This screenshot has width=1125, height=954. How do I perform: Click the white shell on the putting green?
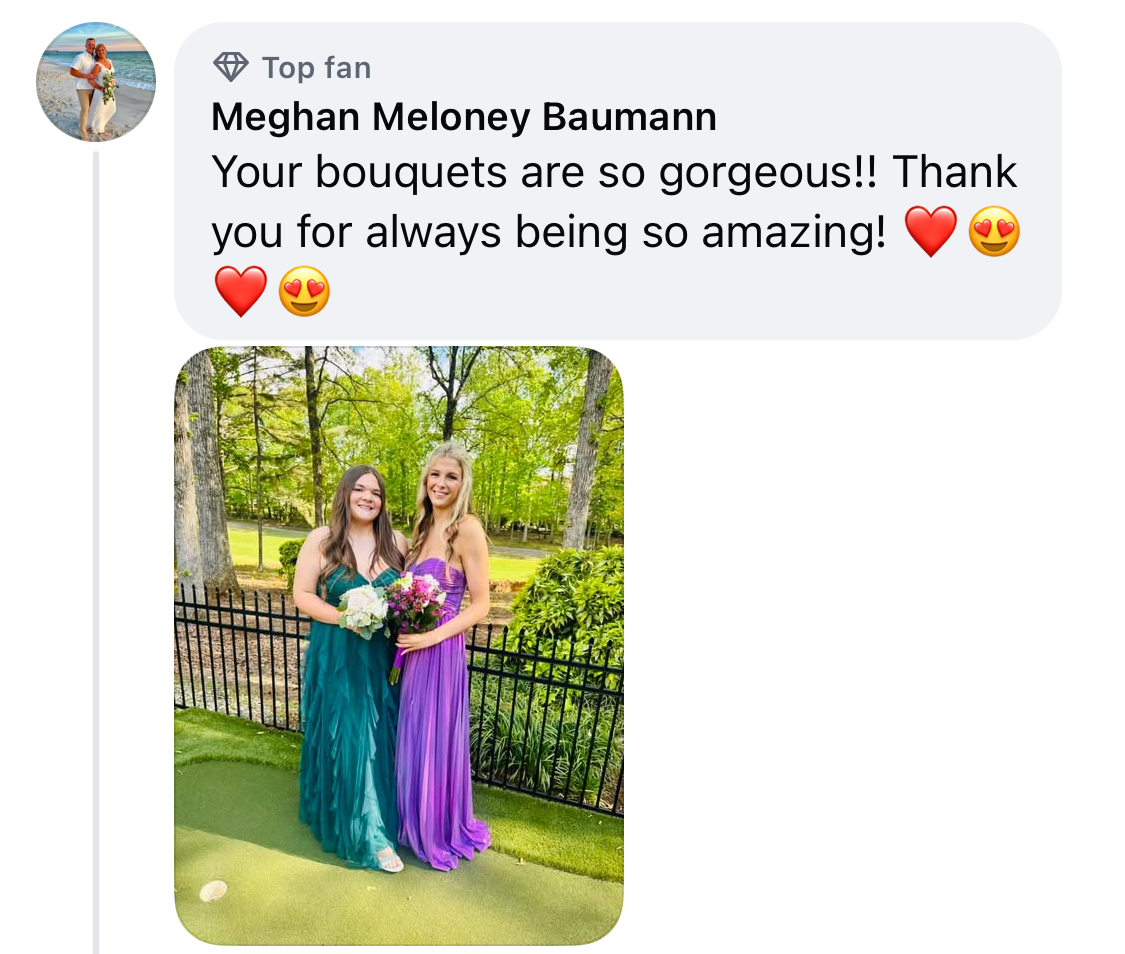[x=213, y=891]
